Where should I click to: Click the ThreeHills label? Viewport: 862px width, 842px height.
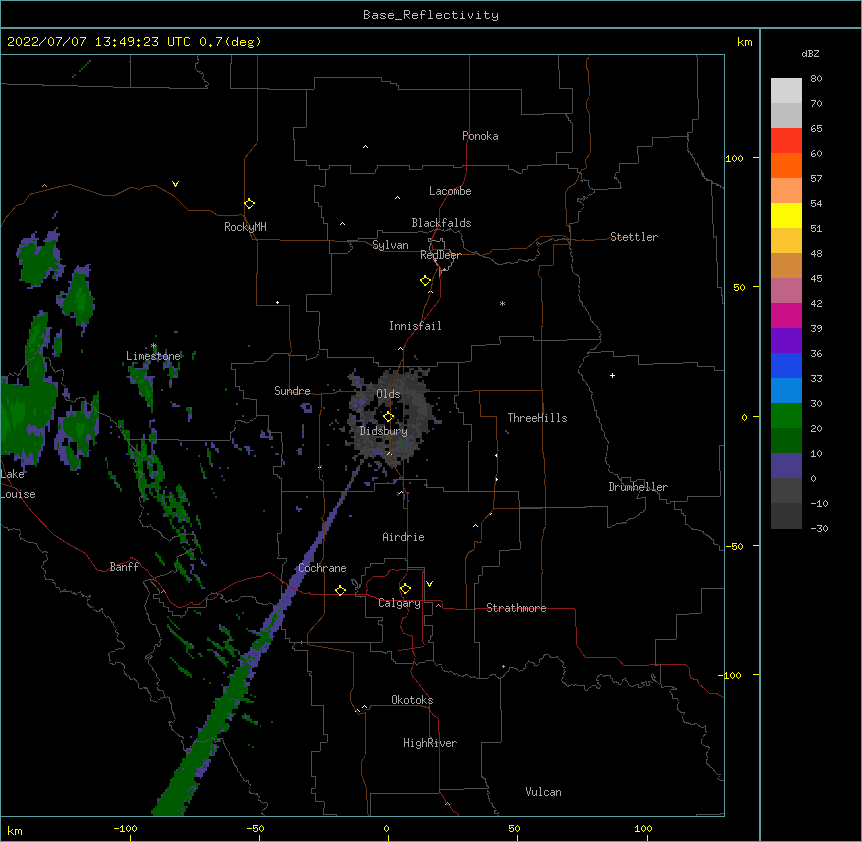[x=537, y=418]
